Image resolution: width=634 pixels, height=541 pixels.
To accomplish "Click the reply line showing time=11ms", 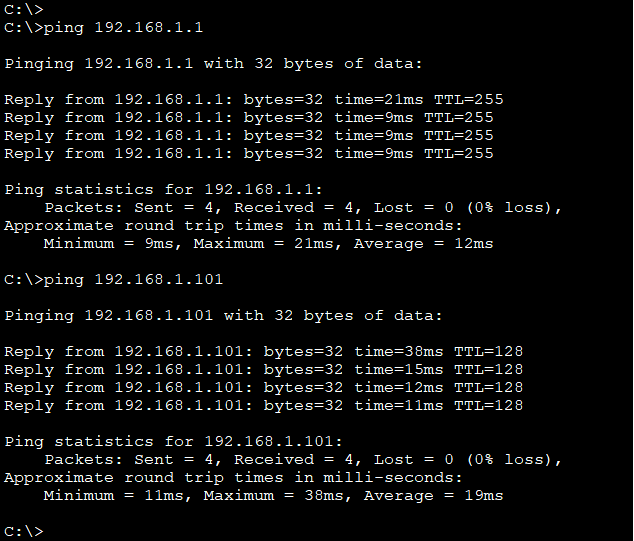I will pyautogui.click(x=263, y=405).
